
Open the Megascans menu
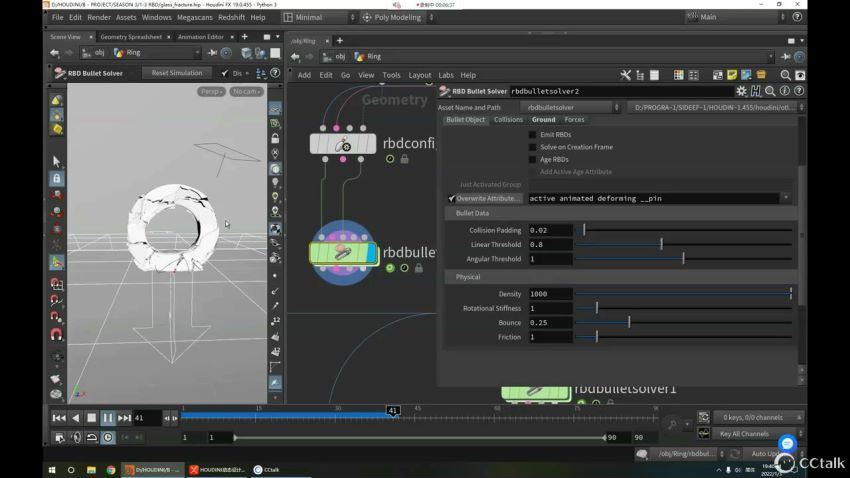tap(195, 17)
